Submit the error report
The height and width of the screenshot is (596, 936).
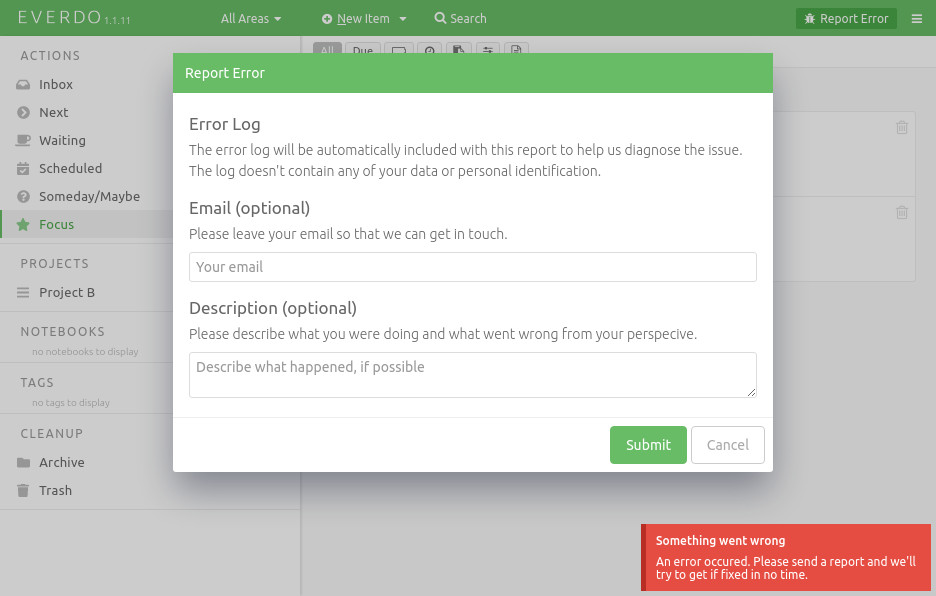pyautogui.click(x=648, y=445)
